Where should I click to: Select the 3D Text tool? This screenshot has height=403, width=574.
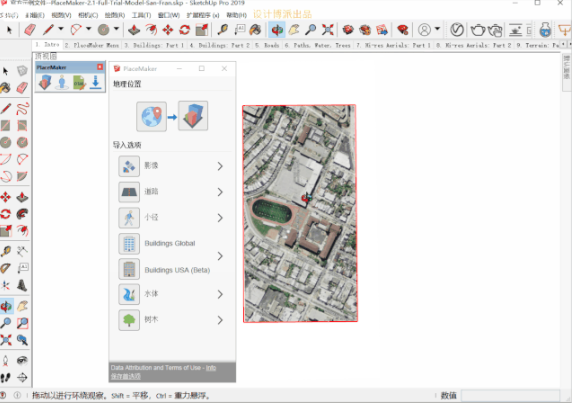pos(22,285)
